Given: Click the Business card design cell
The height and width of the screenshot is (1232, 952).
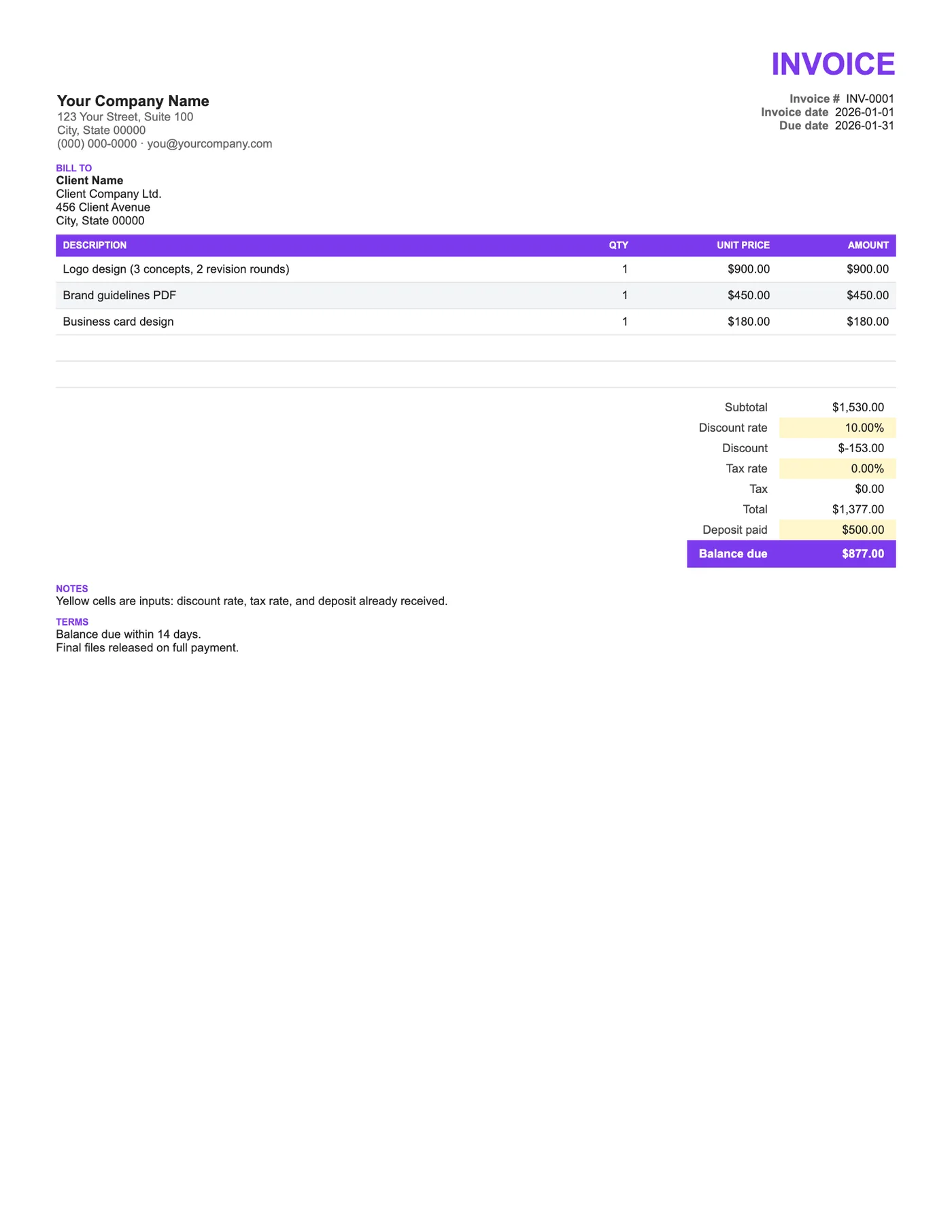Looking at the screenshot, I should click(118, 322).
